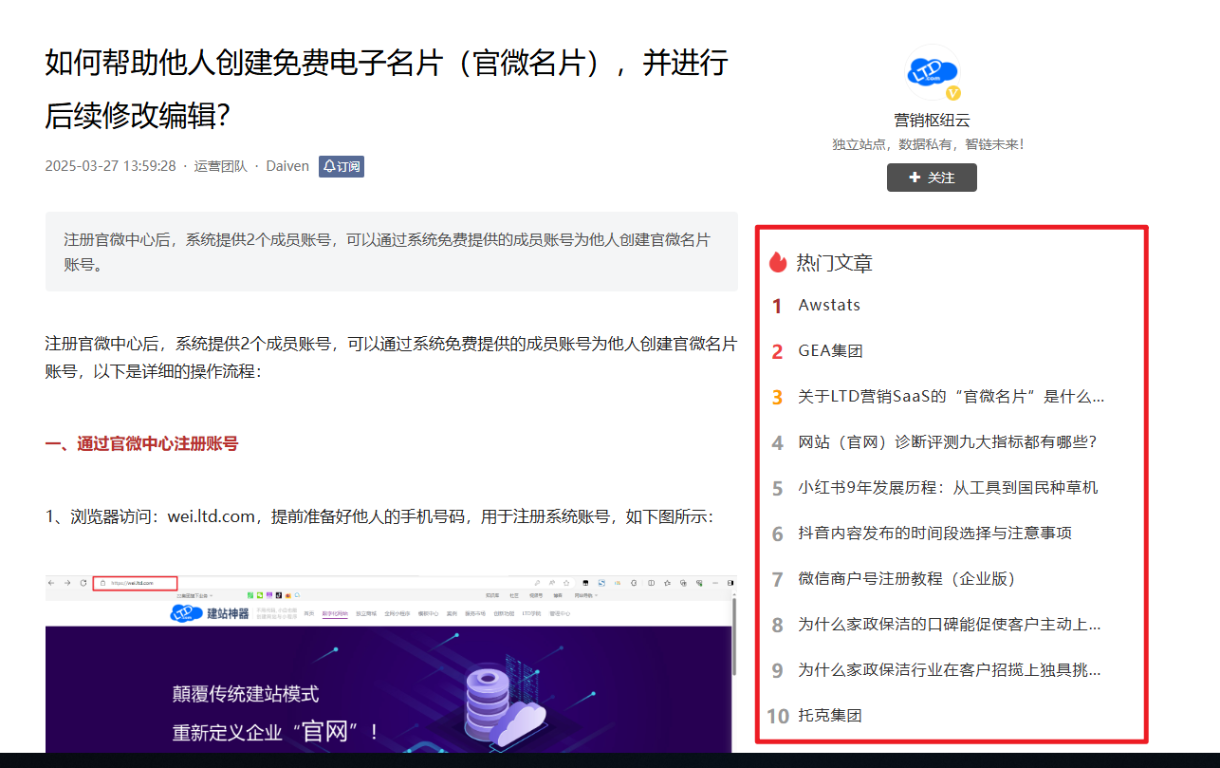Open 为什么家政保洁行业在客户招揽 article
Viewport: 1220px width, 768px height.
point(948,670)
